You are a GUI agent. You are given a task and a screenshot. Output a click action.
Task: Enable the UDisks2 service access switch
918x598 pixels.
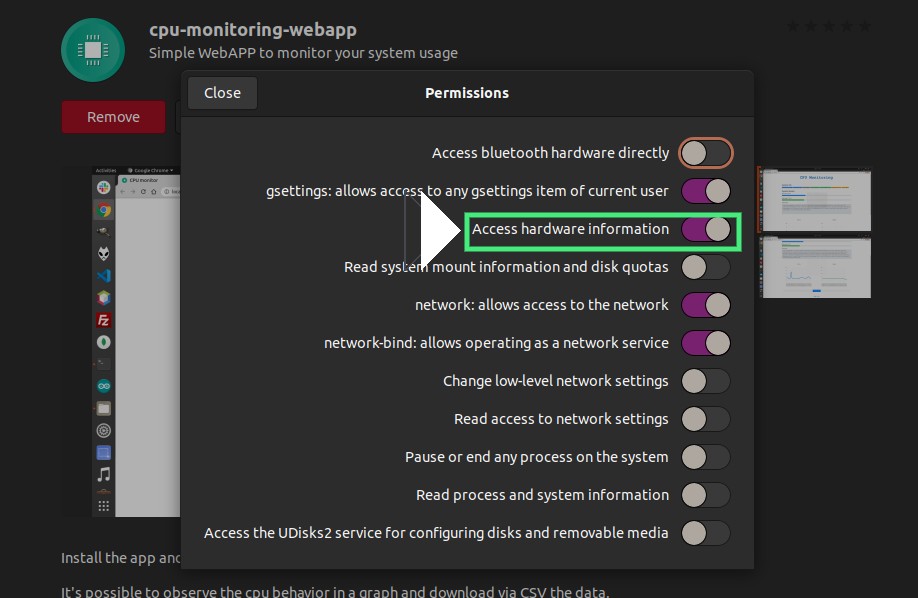pyautogui.click(x=705, y=534)
